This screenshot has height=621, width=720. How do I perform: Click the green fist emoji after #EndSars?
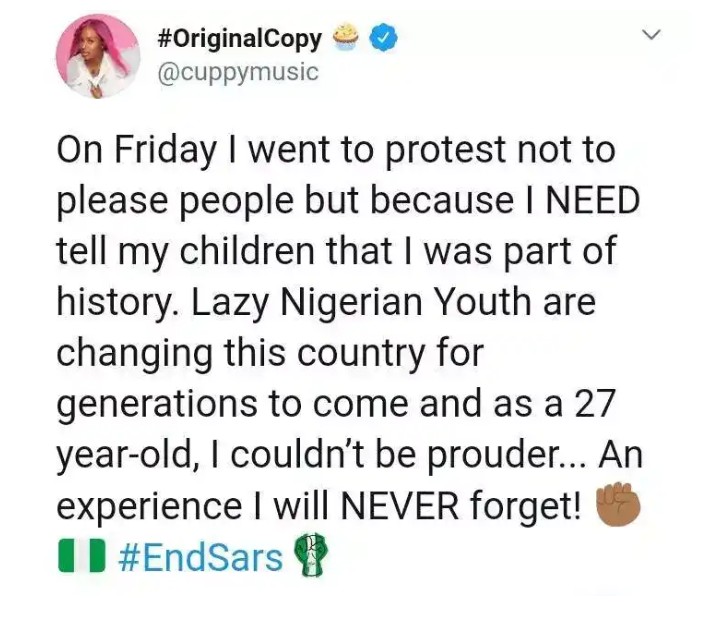coord(309,556)
